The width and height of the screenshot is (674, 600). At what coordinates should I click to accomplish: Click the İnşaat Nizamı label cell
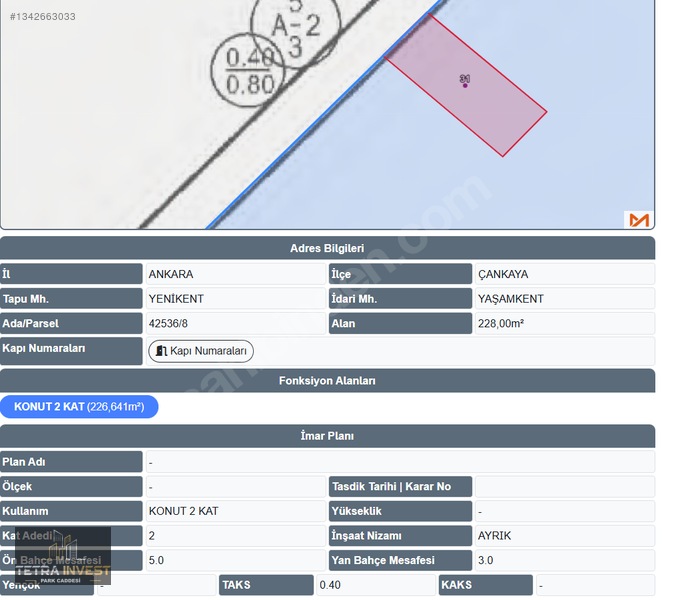400,536
